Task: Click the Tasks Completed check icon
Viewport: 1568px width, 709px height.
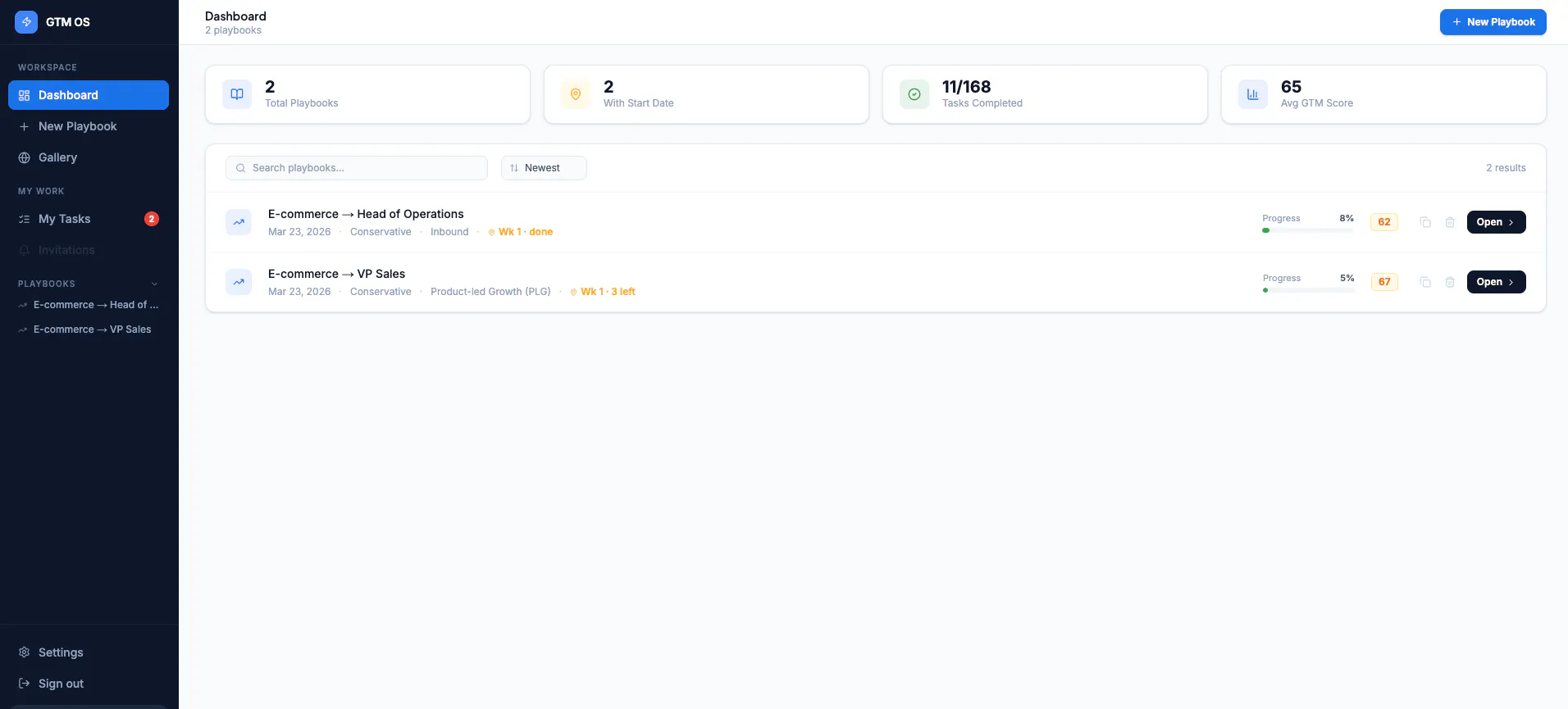Action: click(x=914, y=94)
